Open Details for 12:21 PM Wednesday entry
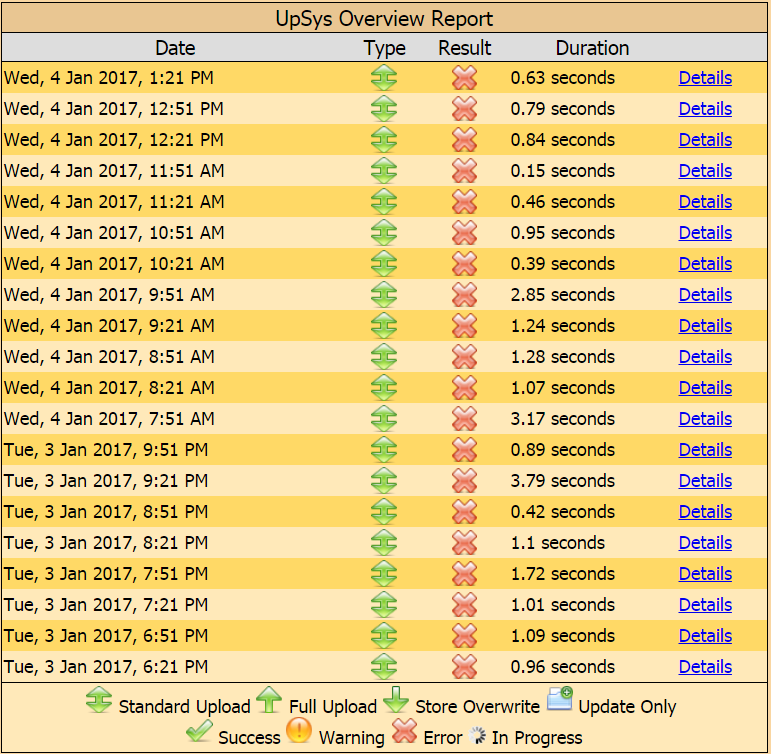The height and width of the screenshot is (754, 771). pyautogui.click(x=705, y=140)
